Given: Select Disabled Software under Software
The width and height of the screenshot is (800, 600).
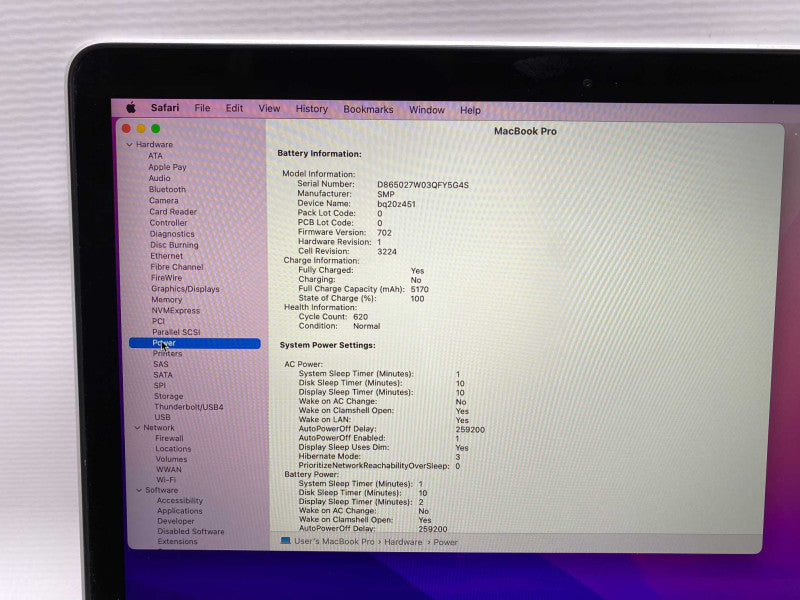Looking at the screenshot, I should coord(191,532).
